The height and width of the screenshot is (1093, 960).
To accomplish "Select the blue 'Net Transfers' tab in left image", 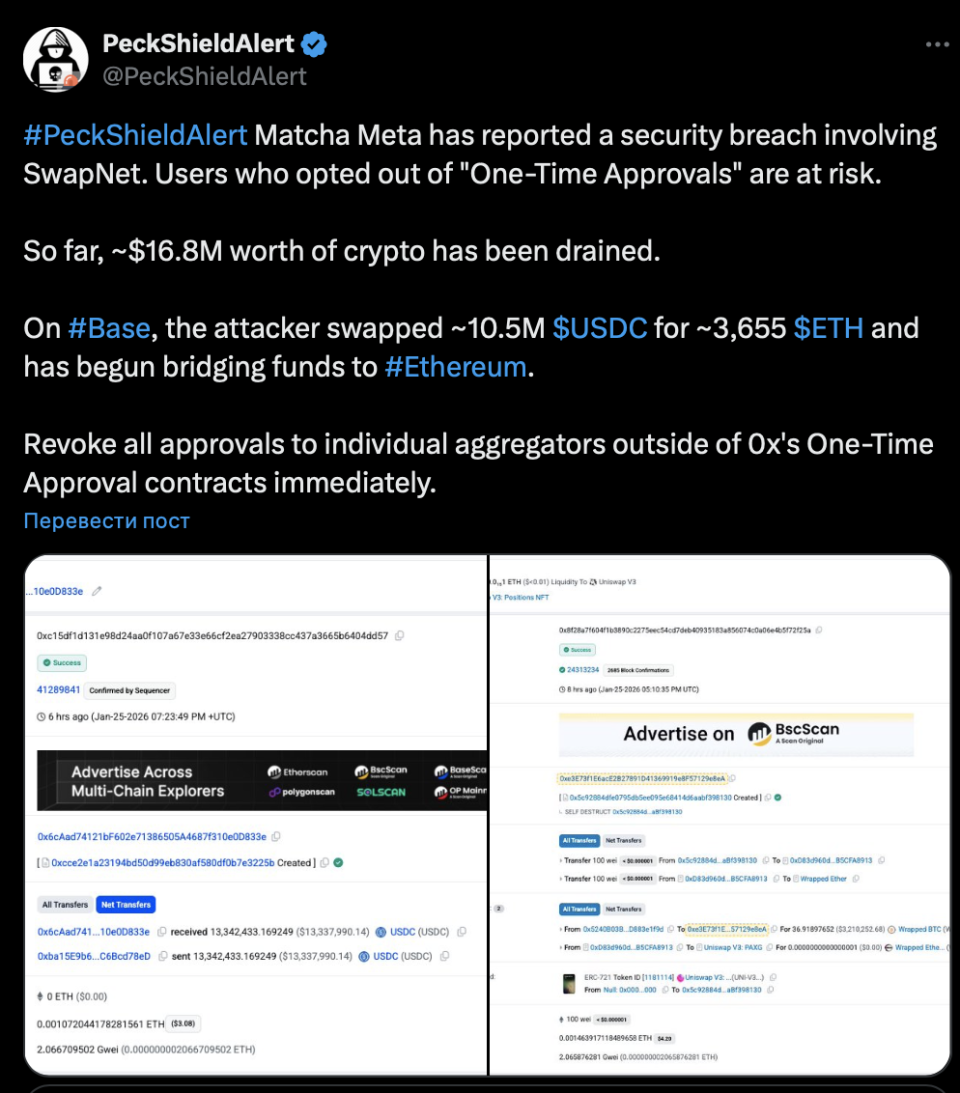I will pyautogui.click(x=126, y=905).
